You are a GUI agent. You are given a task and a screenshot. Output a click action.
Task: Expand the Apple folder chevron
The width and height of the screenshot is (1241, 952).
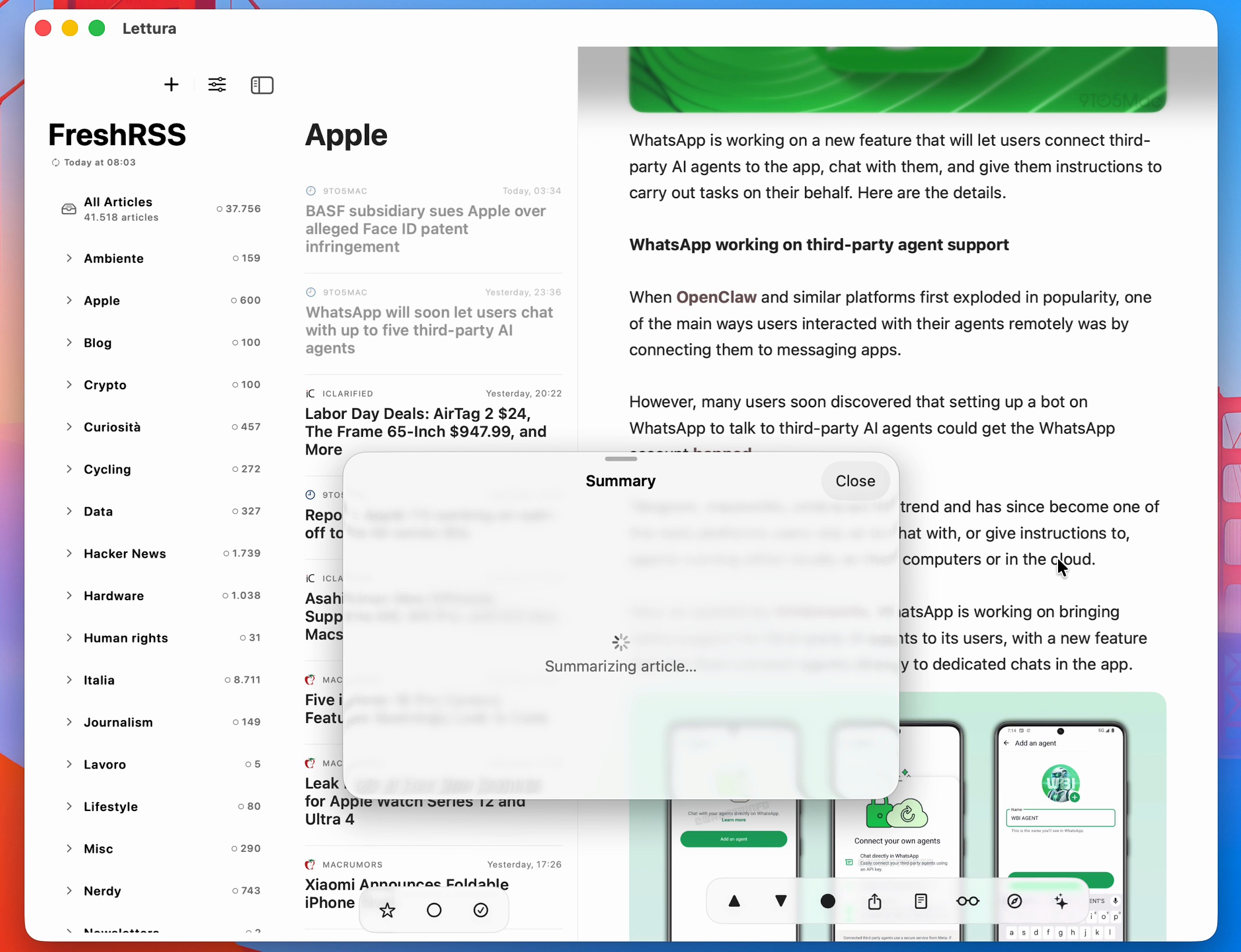(69, 300)
